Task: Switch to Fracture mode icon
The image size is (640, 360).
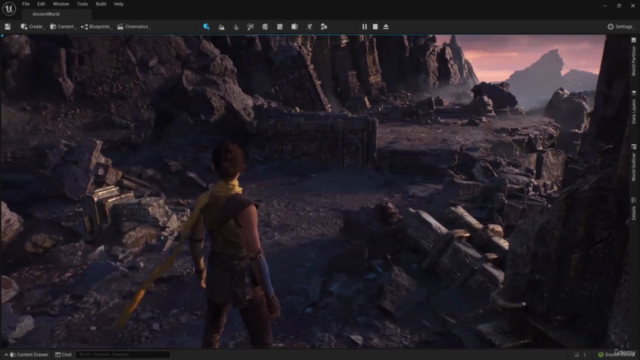Action: pyautogui.click(x=280, y=27)
